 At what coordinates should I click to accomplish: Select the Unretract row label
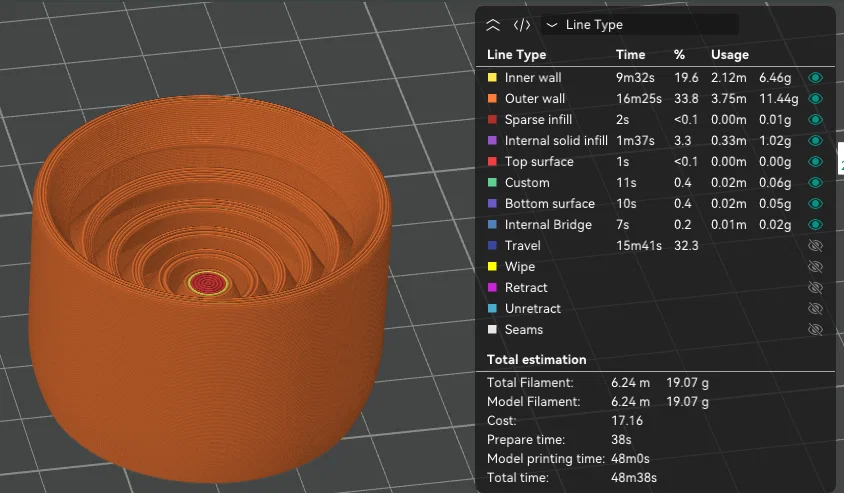click(x=532, y=308)
